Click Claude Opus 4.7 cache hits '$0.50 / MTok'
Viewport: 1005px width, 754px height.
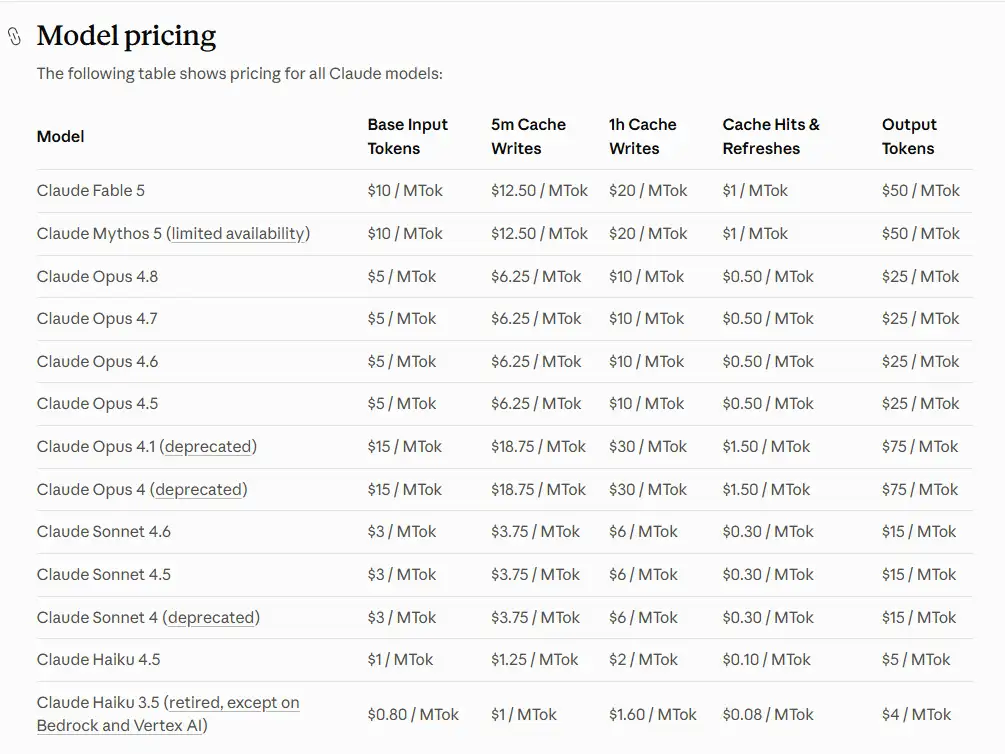(x=768, y=319)
